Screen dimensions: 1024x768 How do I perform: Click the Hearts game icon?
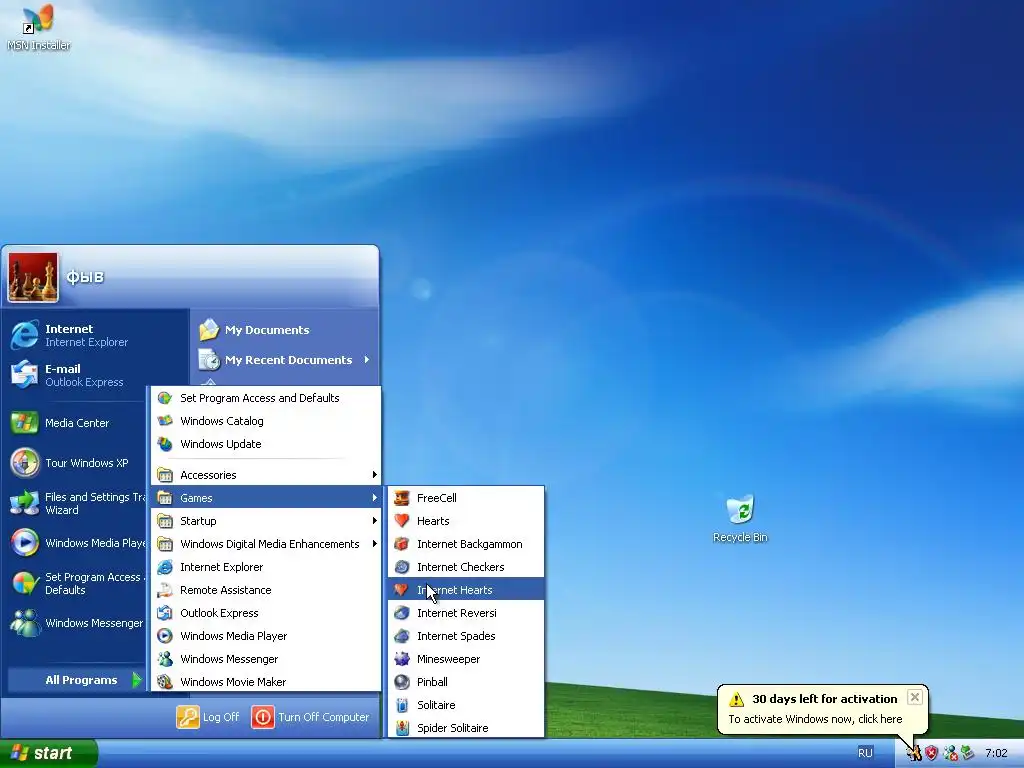click(402, 520)
